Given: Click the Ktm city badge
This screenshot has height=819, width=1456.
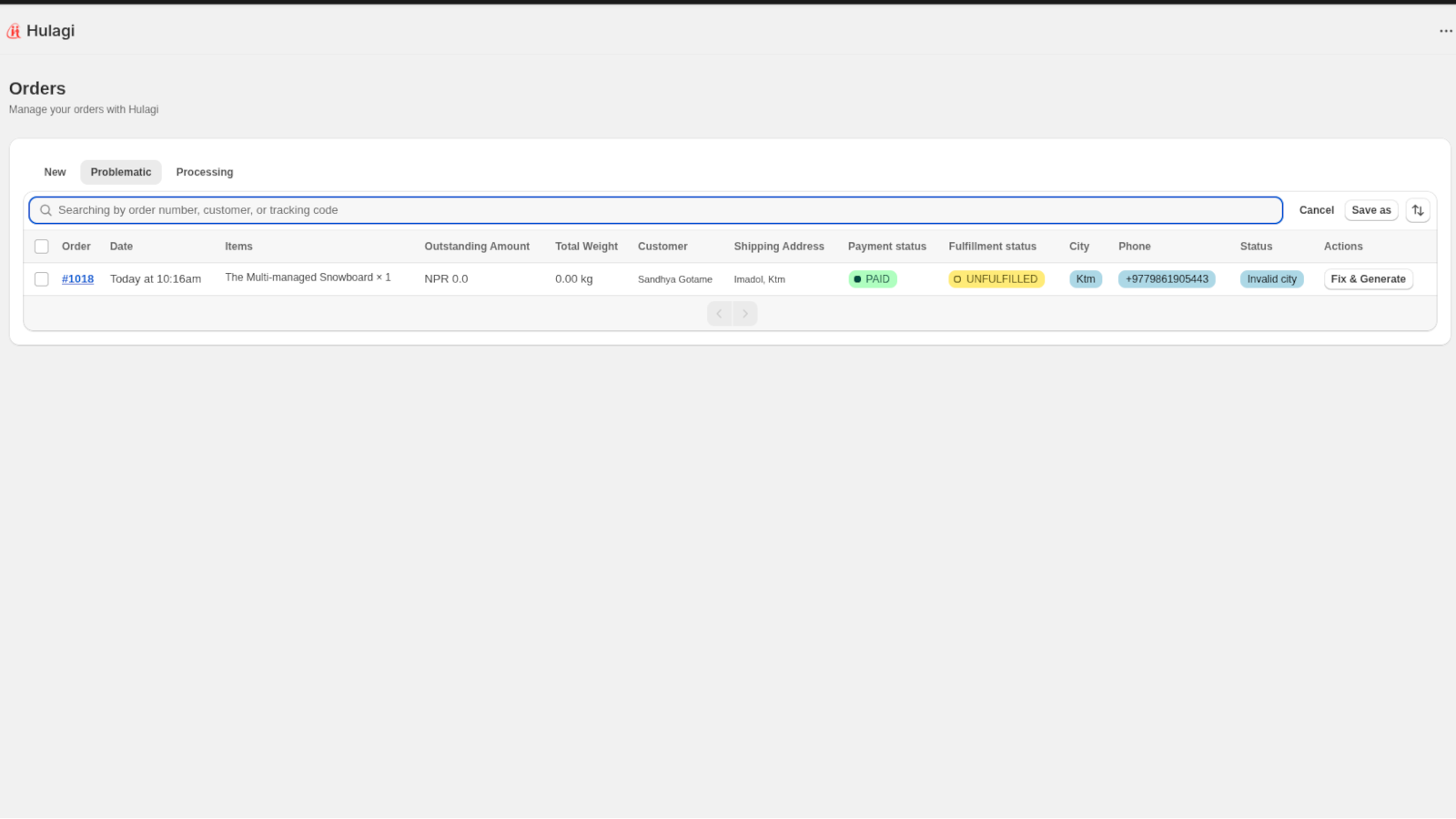Looking at the screenshot, I should point(1085,279).
